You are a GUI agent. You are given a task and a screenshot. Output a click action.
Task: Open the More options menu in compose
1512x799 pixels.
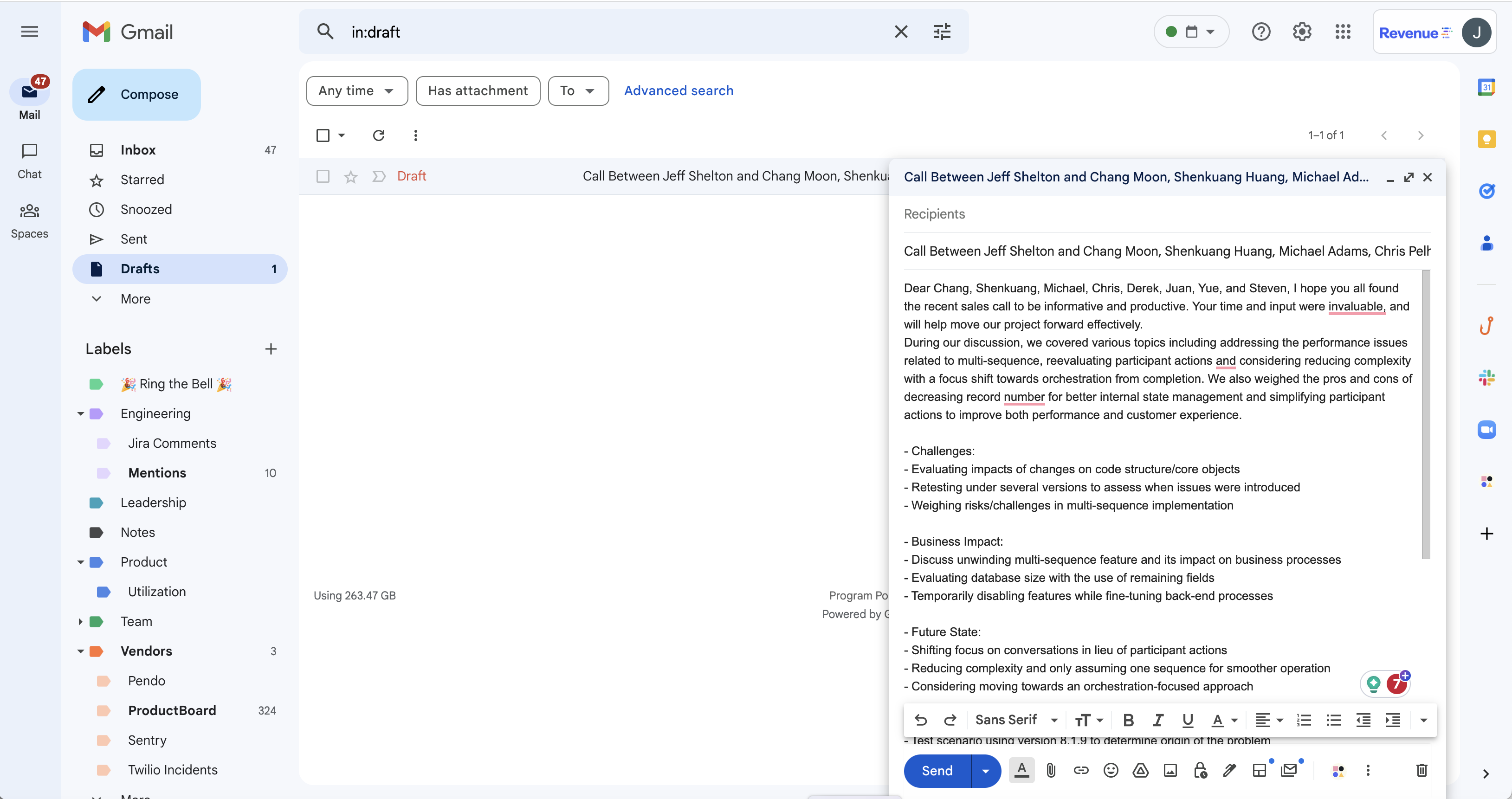click(1368, 770)
